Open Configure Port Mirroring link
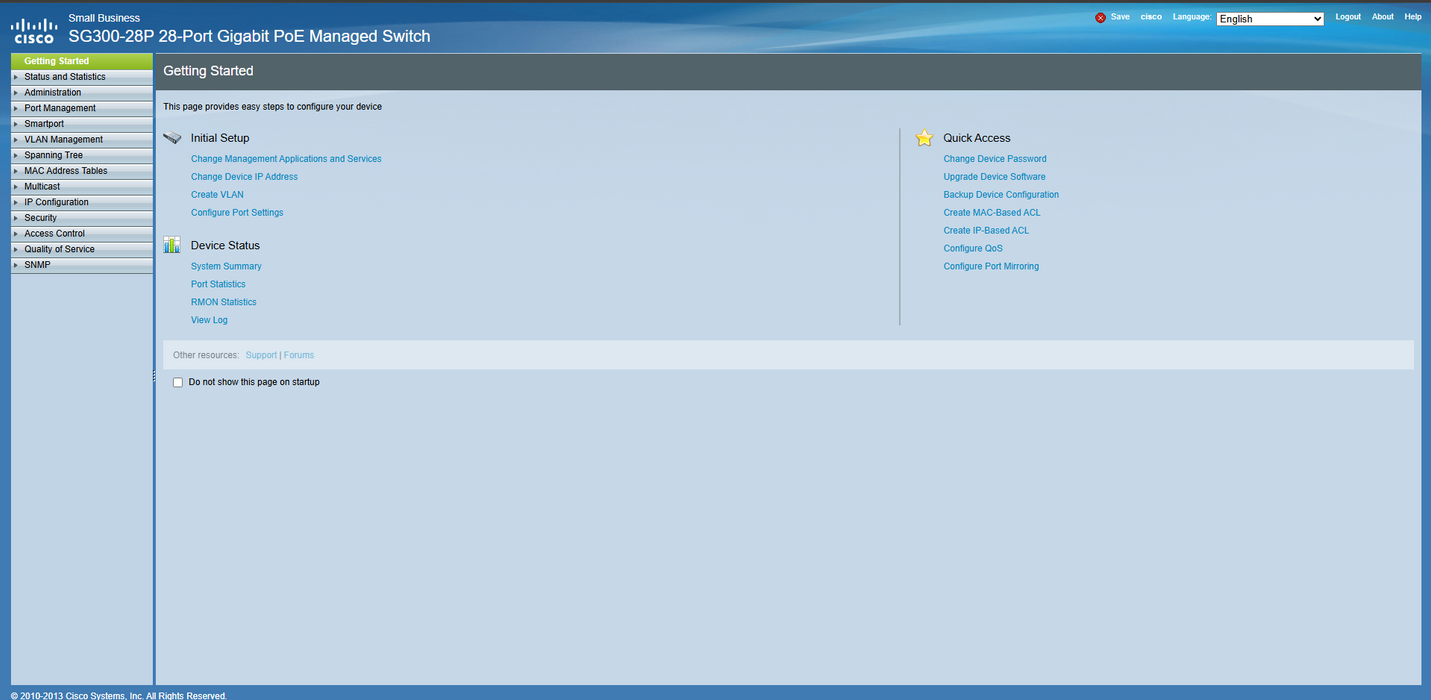 coord(991,267)
